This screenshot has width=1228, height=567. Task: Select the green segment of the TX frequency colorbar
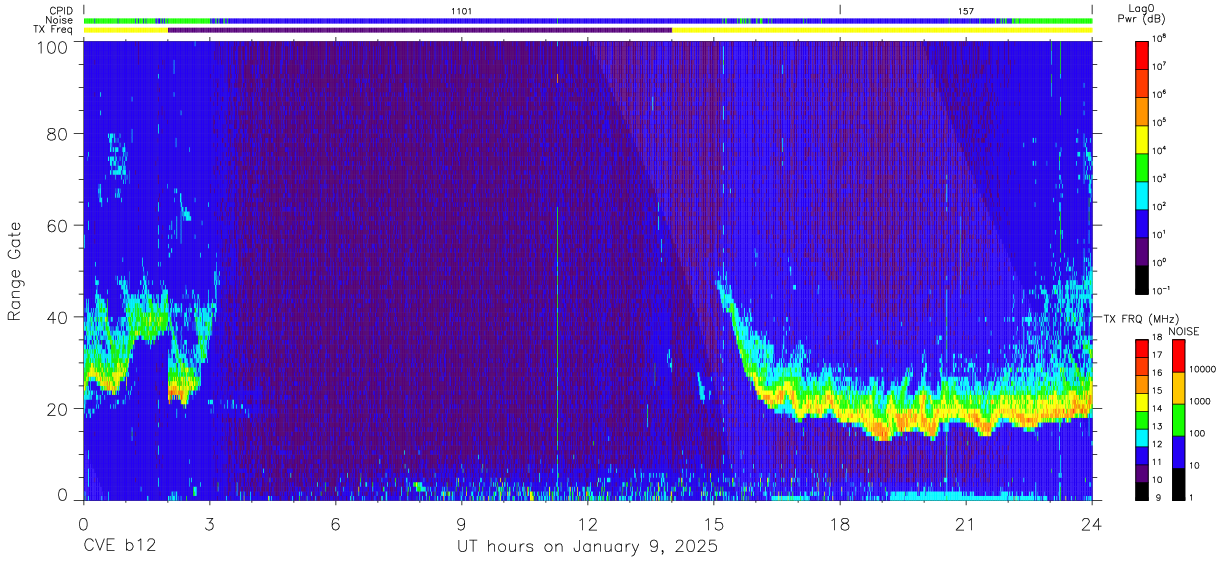(1142, 419)
